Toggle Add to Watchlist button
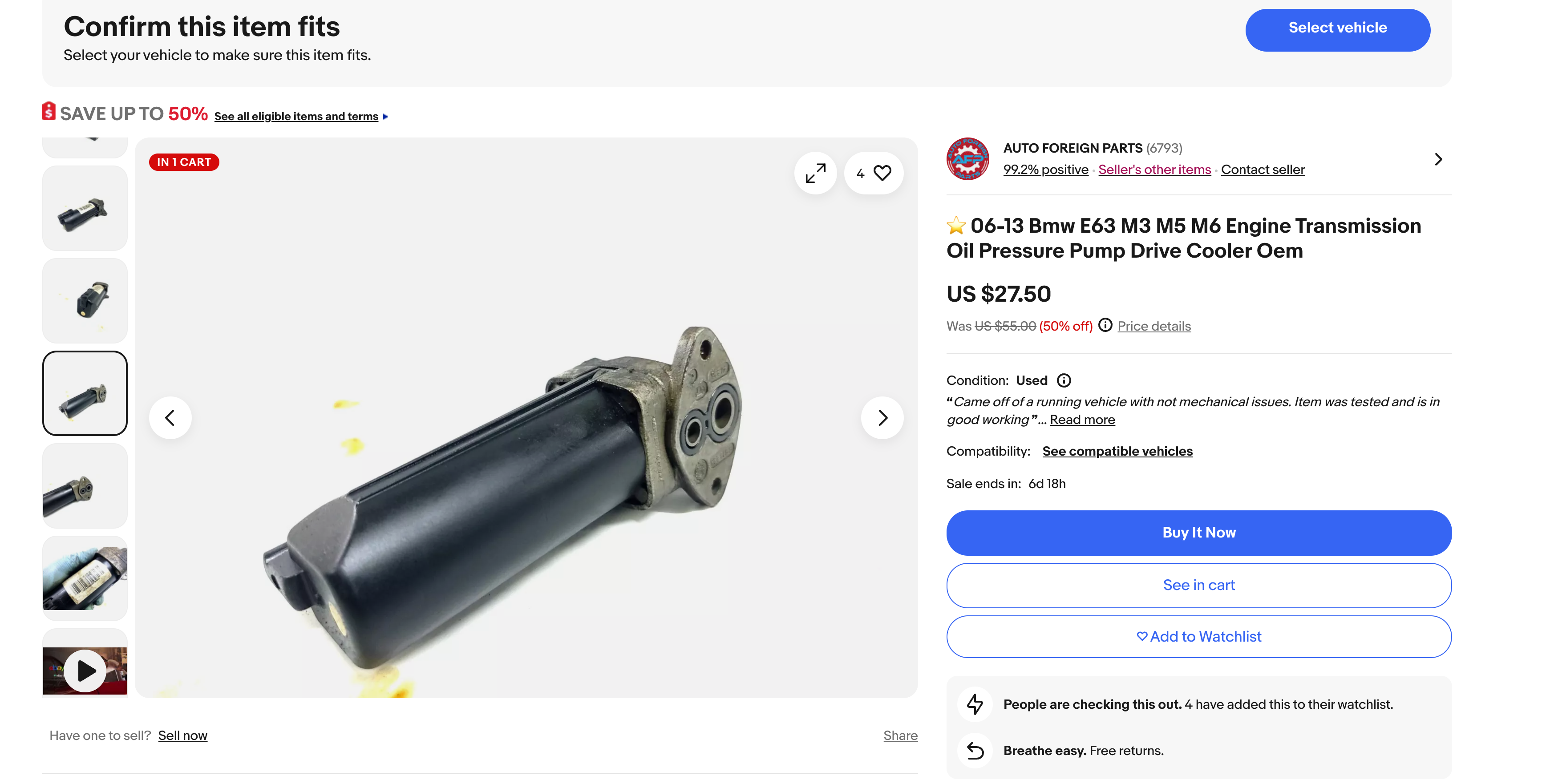Screen dimensions: 1546x784 [x=1198, y=636]
